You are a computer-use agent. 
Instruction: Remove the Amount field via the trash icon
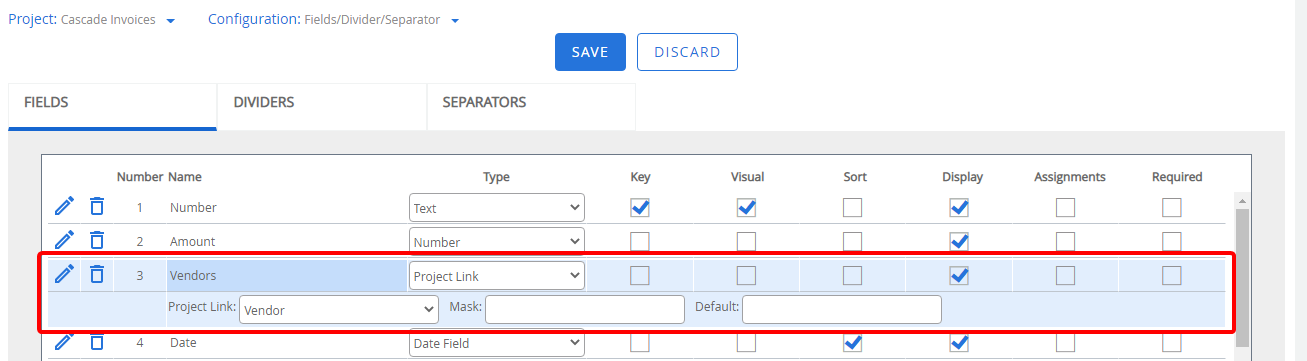pyautogui.click(x=97, y=240)
